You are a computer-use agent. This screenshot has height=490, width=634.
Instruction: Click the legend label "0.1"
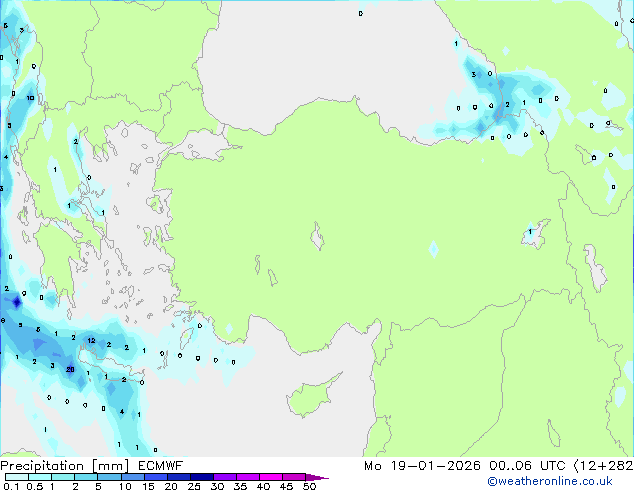11,486
